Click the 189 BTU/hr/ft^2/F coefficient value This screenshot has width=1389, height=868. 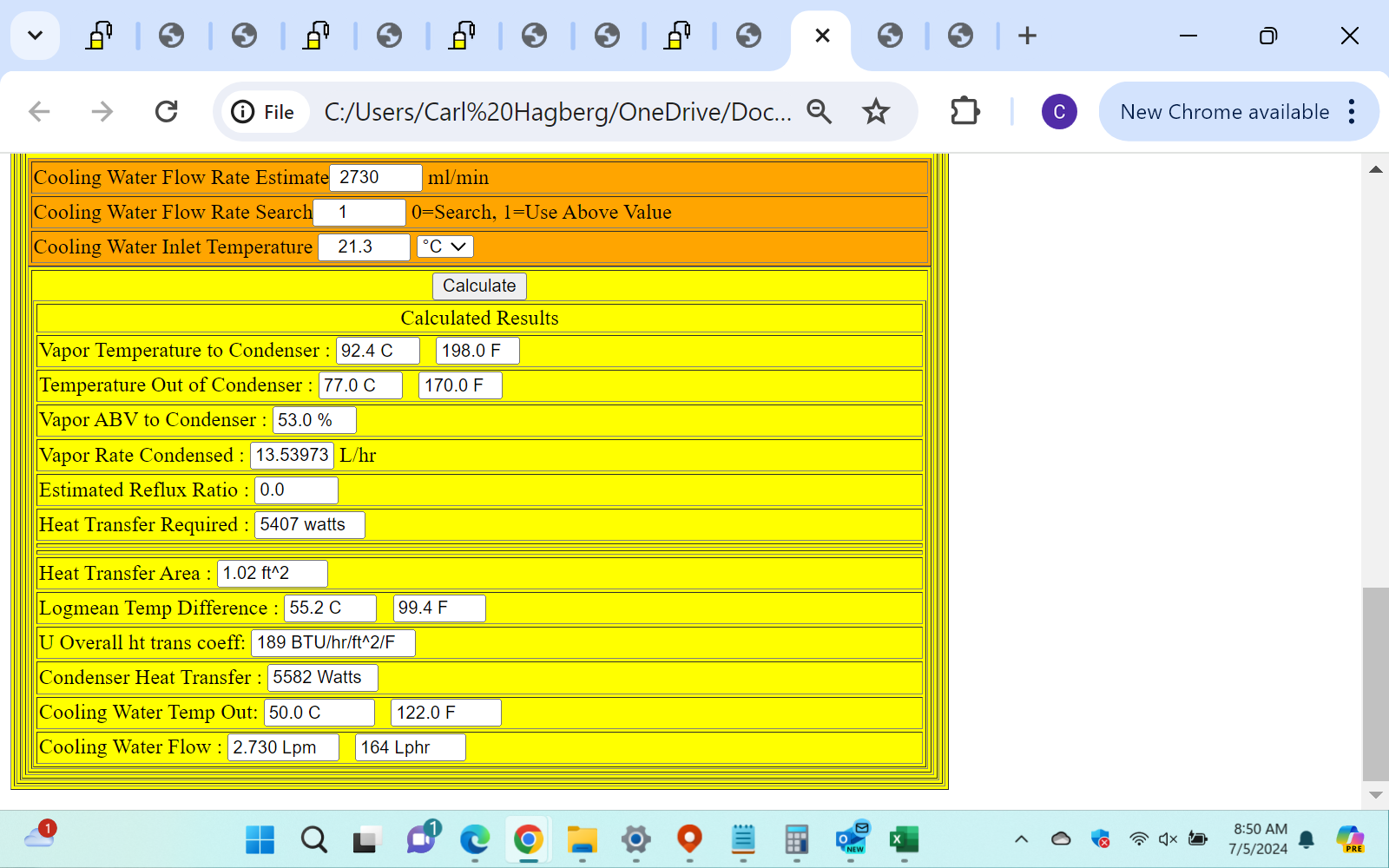point(333,642)
